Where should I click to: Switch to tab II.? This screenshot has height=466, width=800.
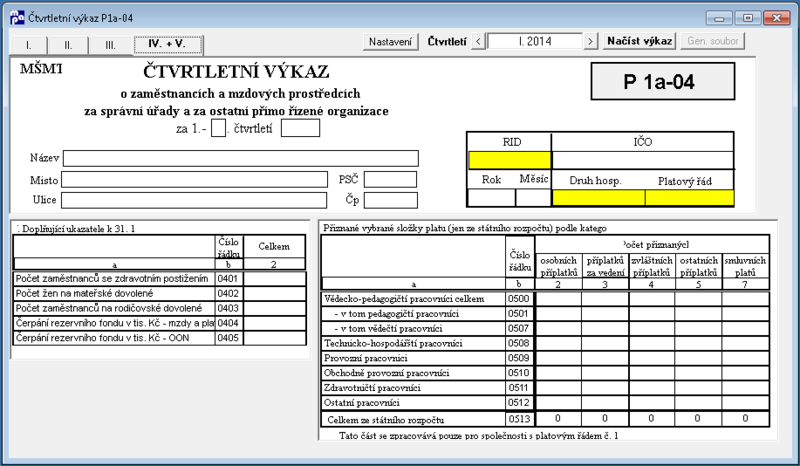tap(68, 45)
